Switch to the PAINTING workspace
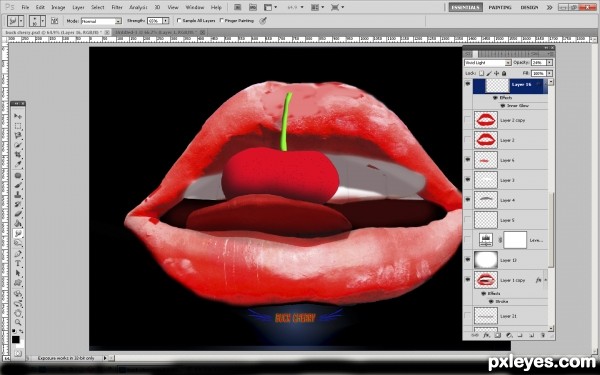Viewport: 600px width, 375px height. [500, 7]
